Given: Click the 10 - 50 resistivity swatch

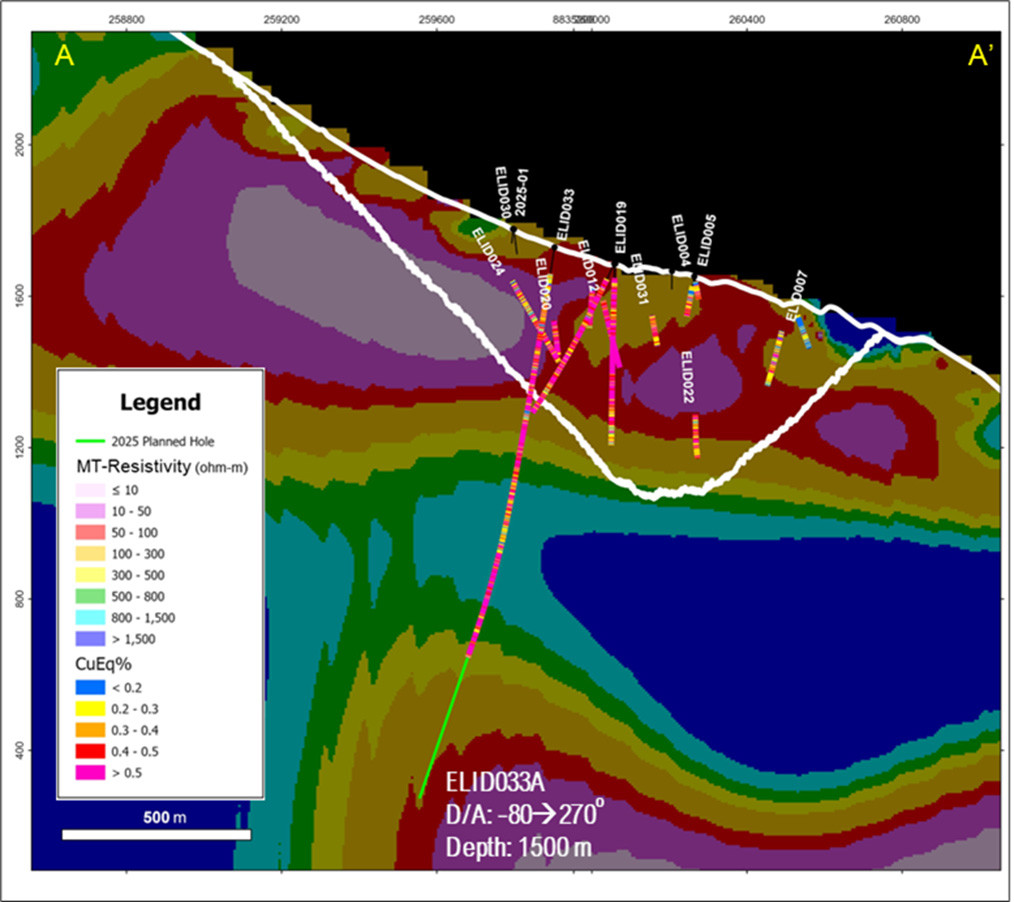Looking at the screenshot, I should [x=91, y=511].
